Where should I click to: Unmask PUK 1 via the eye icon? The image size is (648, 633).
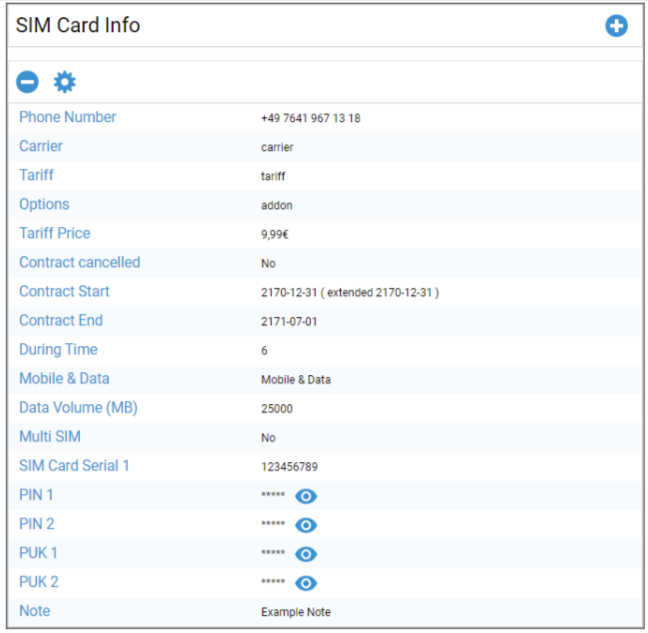306,554
